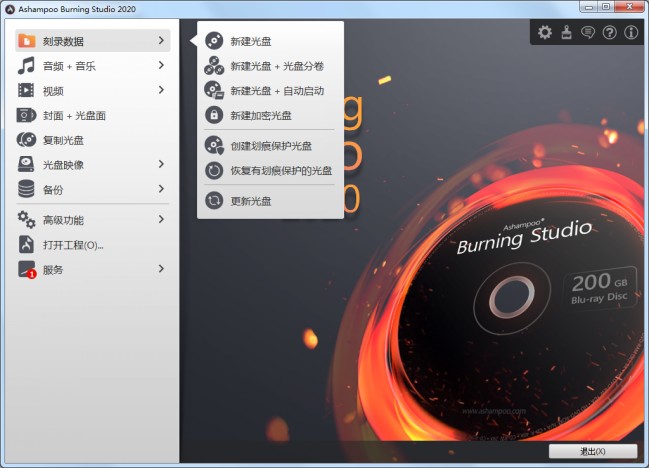Expand the 光盘映像 submenu arrow

161,164
